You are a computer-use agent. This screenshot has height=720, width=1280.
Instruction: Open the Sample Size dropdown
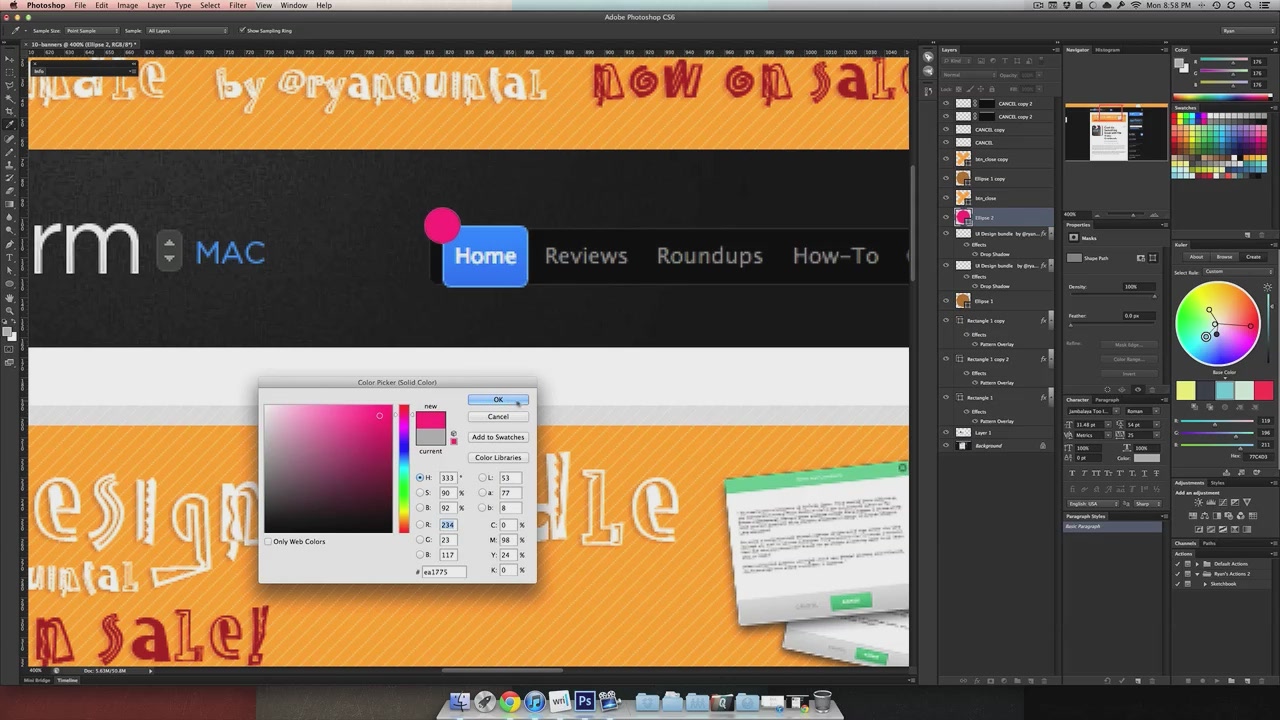(92, 31)
